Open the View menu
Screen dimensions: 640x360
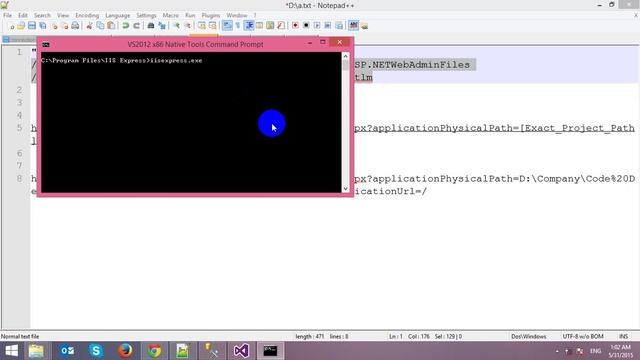(x=63, y=16)
